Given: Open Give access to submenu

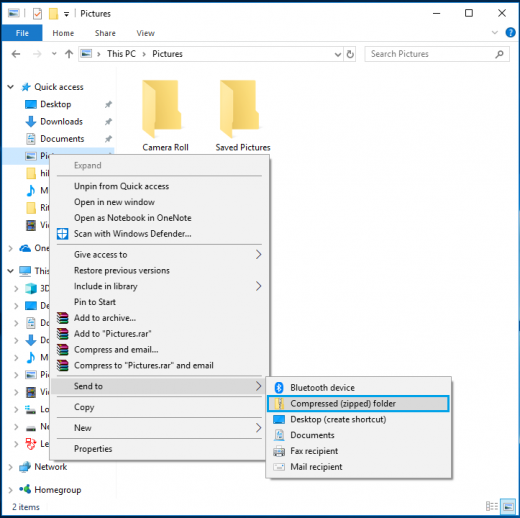Looking at the screenshot, I should (x=159, y=255).
